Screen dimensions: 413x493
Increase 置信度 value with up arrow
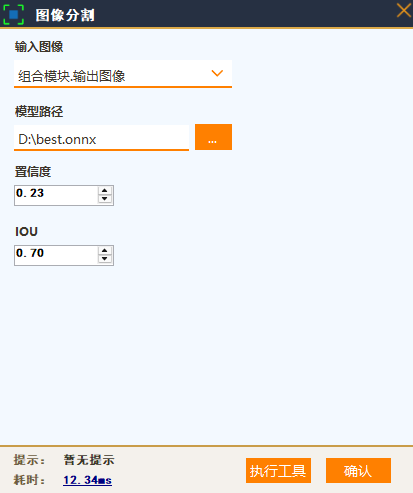tap(105, 191)
